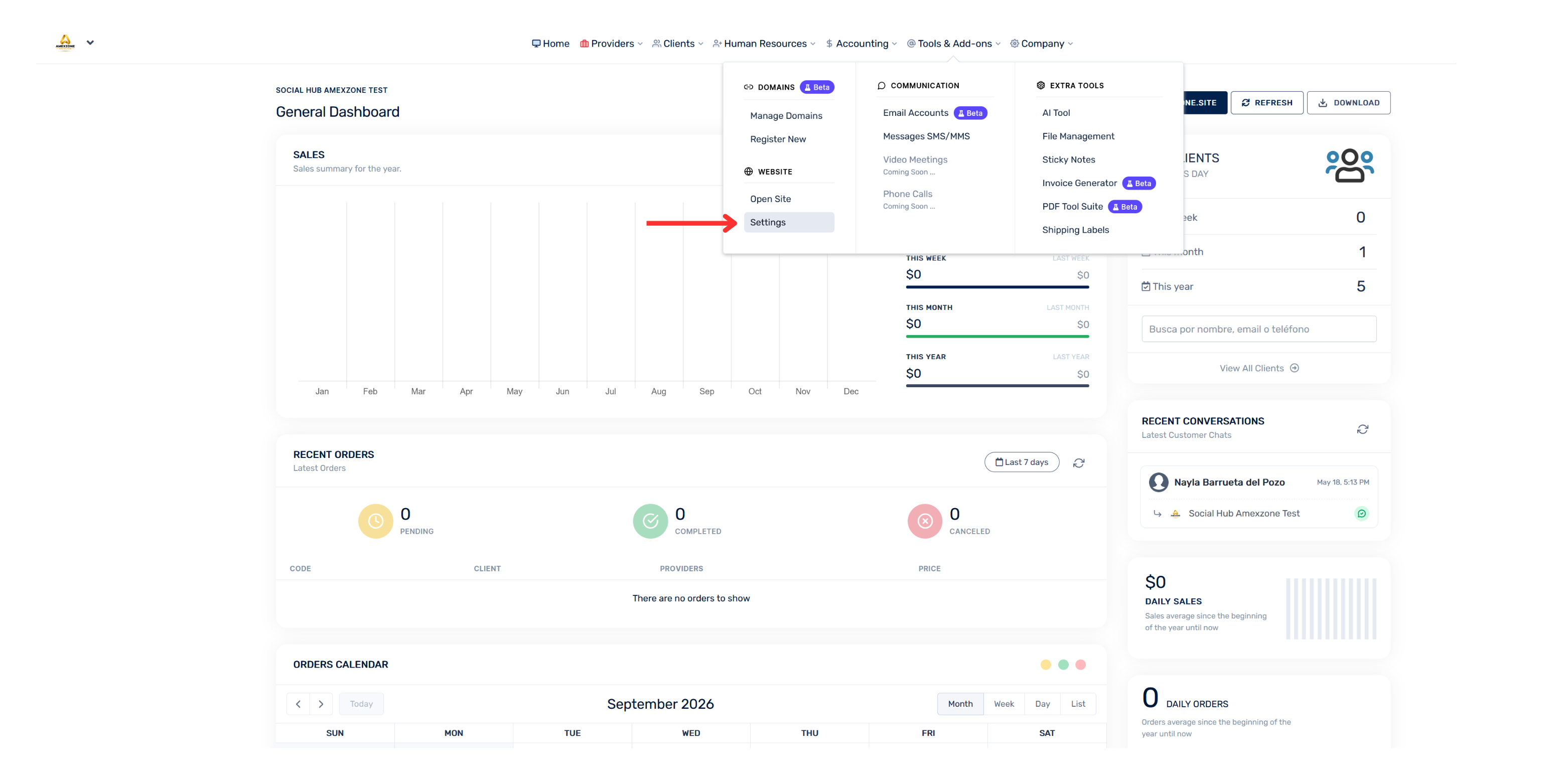Image resolution: width=1568 pixels, height=784 pixels.
Task: Click the reply arrow icon in the conversation
Action: [x=1157, y=514]
